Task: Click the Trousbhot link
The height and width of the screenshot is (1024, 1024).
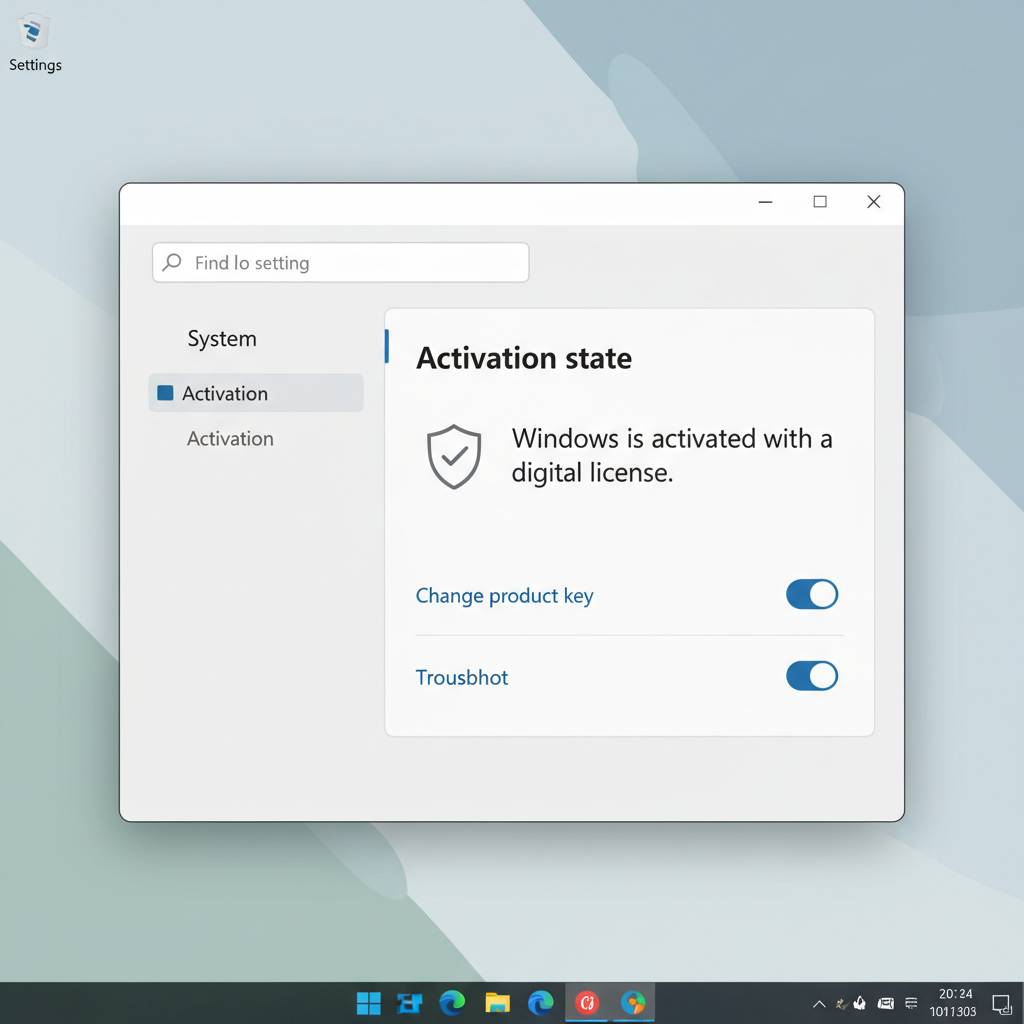Action: click(x=461, y=677)
